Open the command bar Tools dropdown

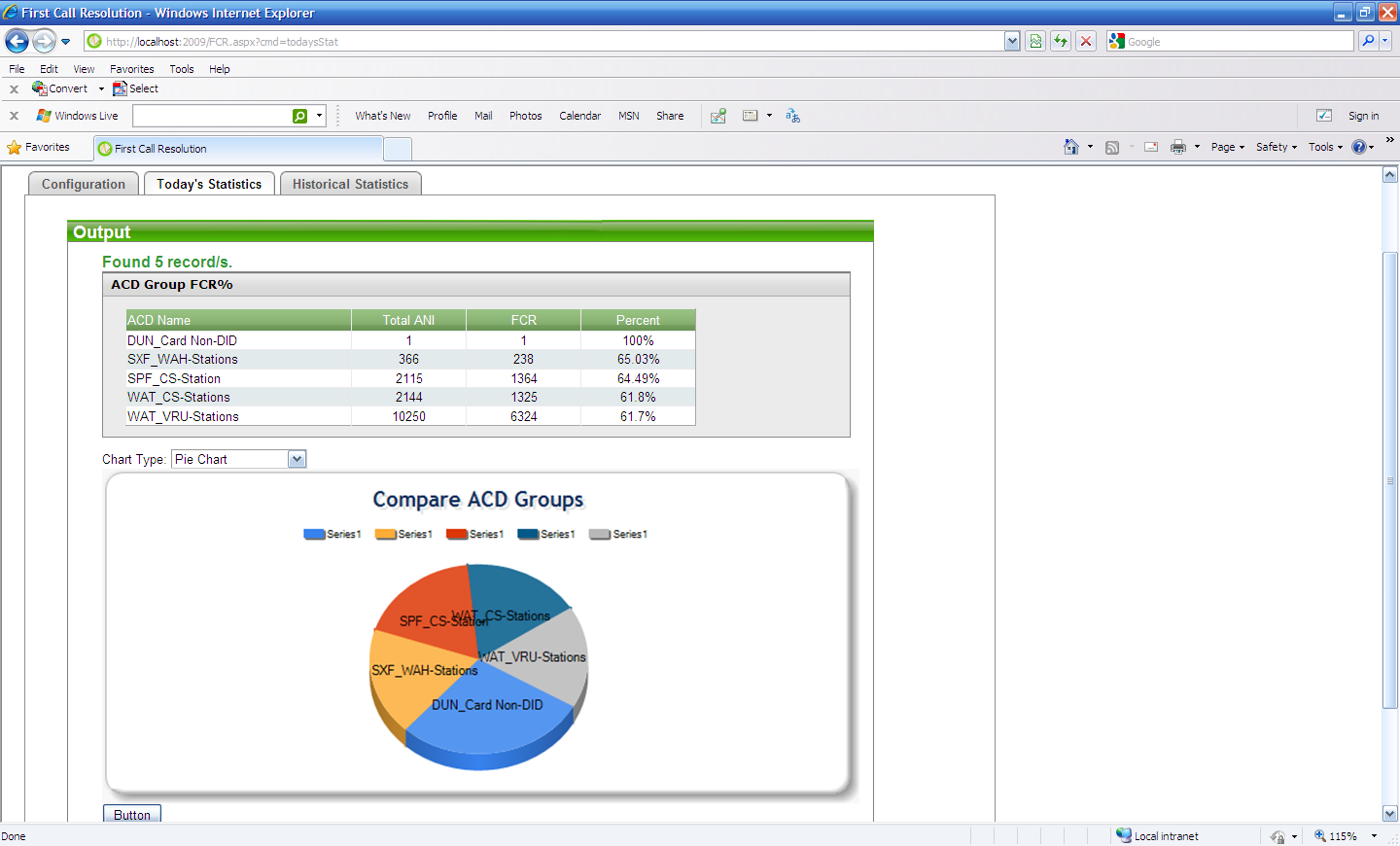[x=1325, y=147]
